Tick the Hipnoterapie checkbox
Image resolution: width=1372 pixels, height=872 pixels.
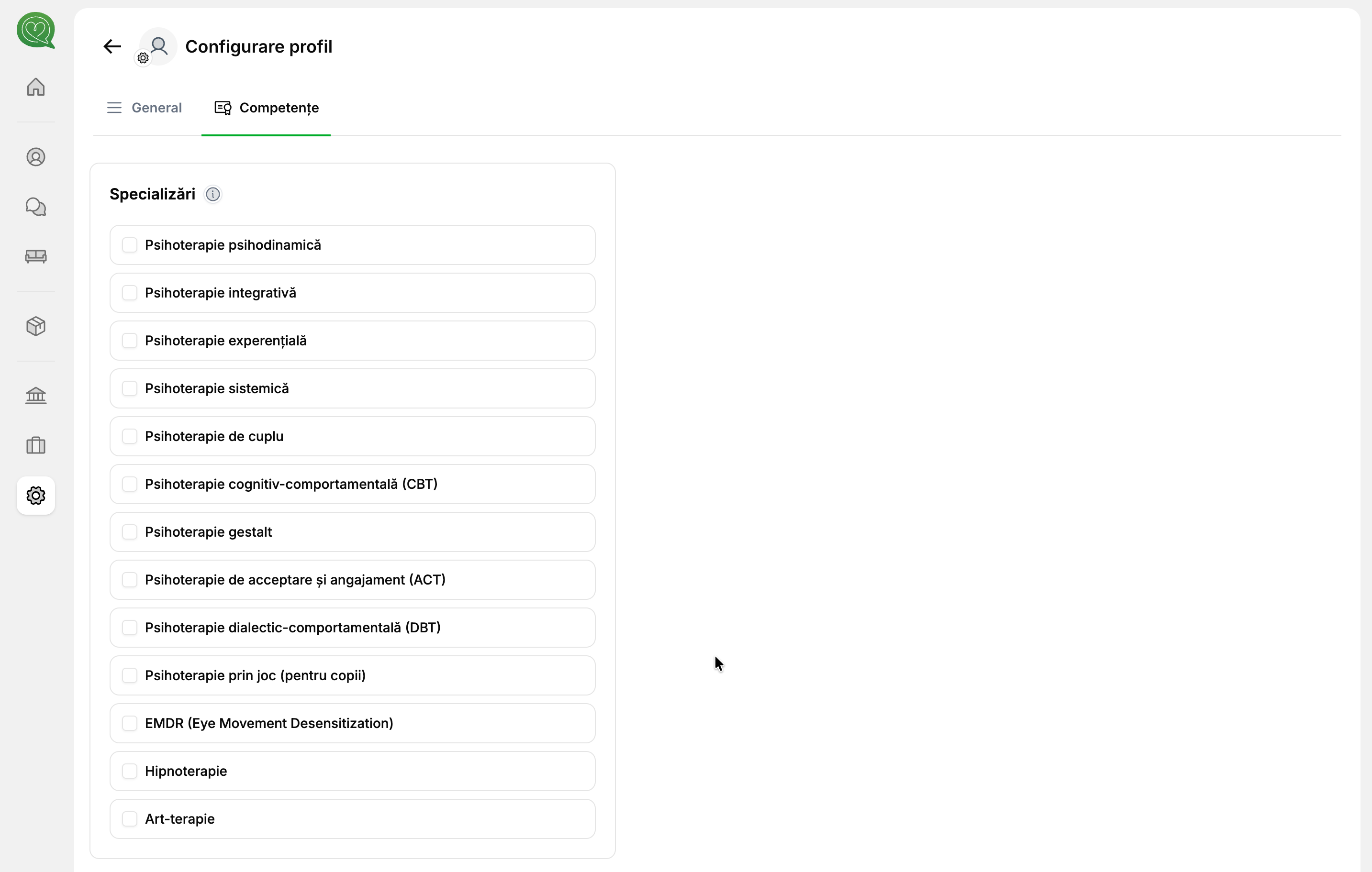[x=130, y=771]
